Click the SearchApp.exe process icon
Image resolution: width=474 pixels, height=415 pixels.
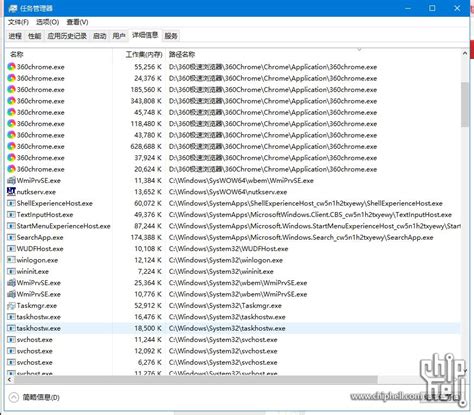click(12, 237)
